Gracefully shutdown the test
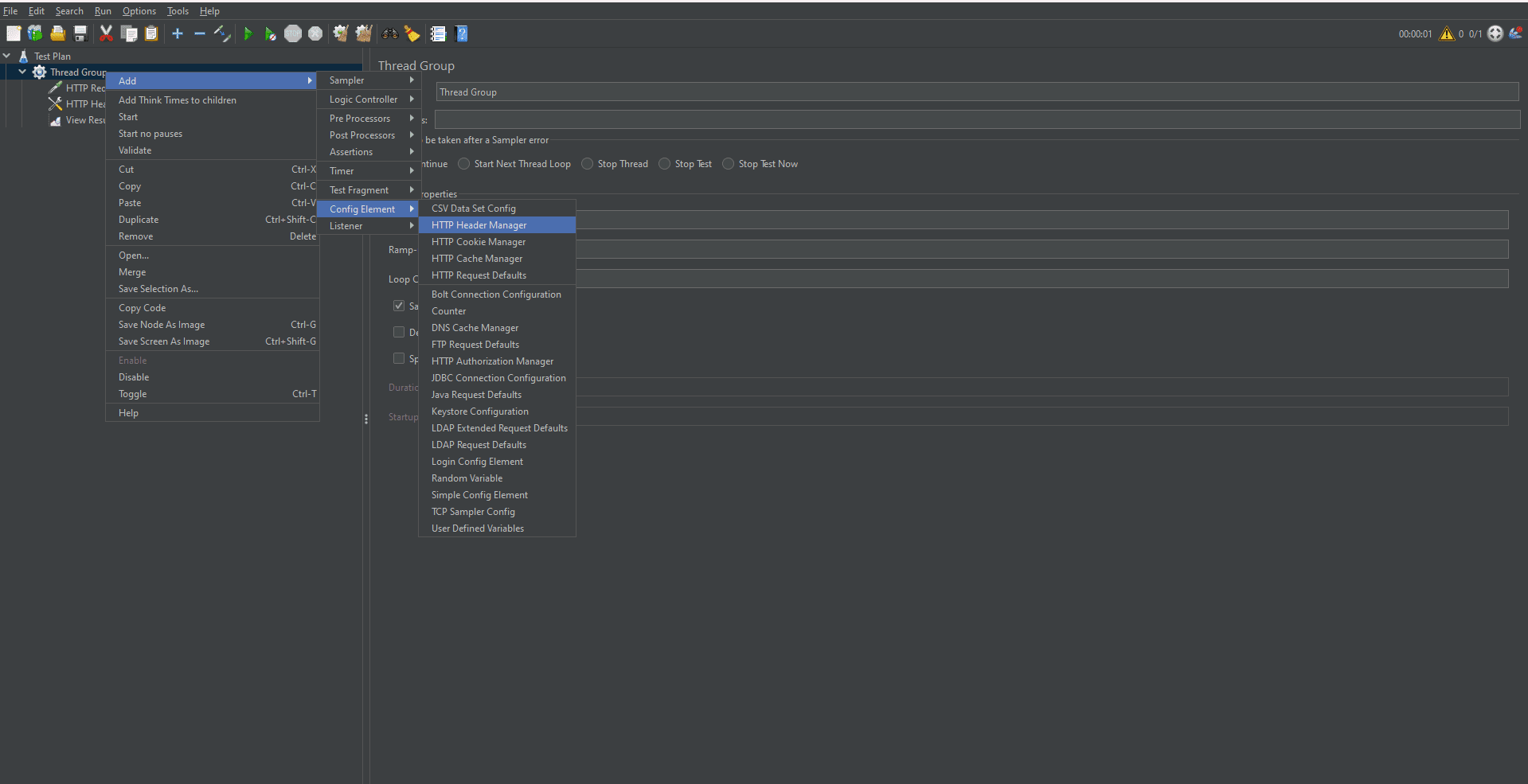 [315, 33]
